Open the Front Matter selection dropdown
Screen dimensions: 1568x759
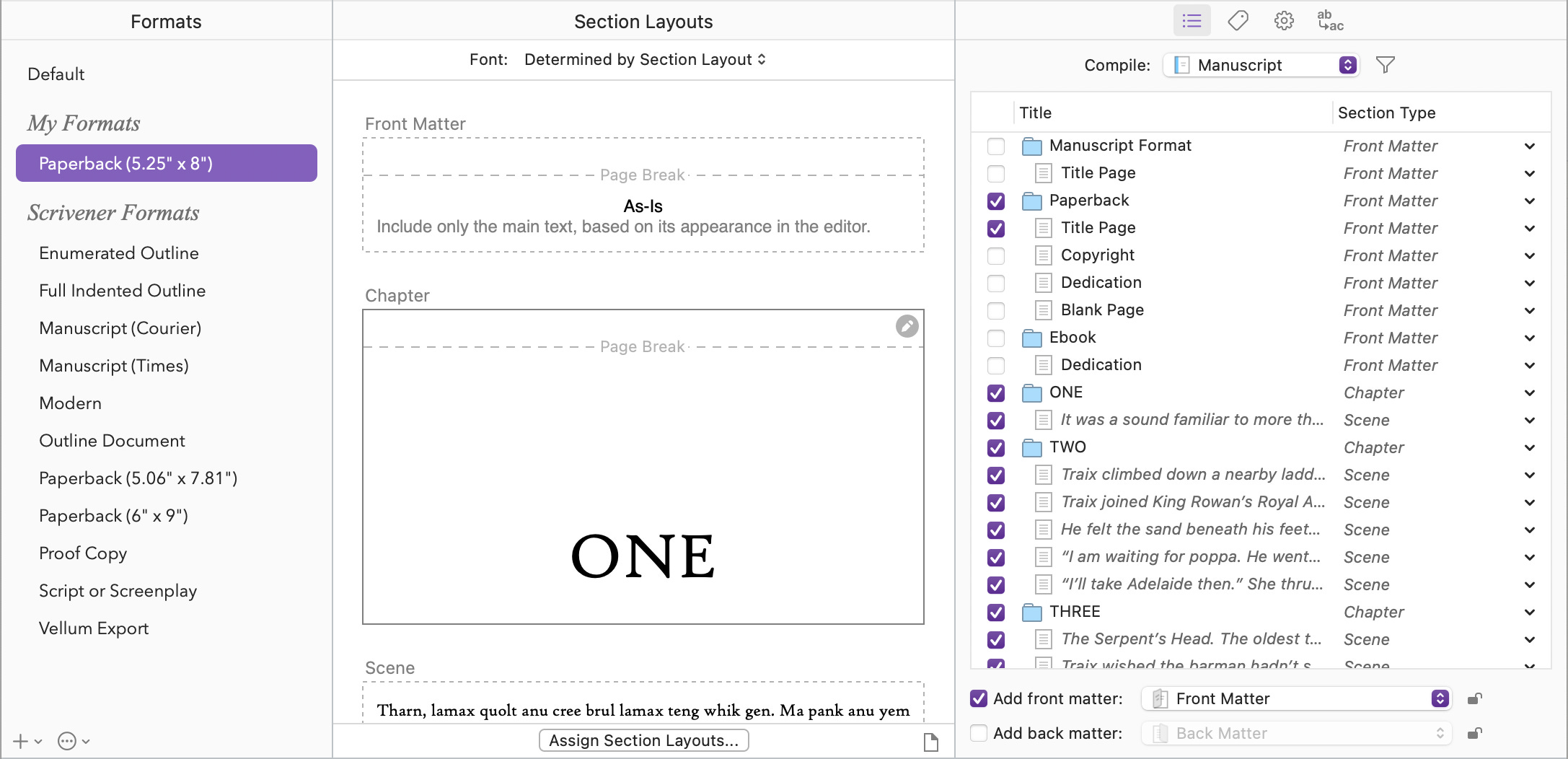(1296, 698)
